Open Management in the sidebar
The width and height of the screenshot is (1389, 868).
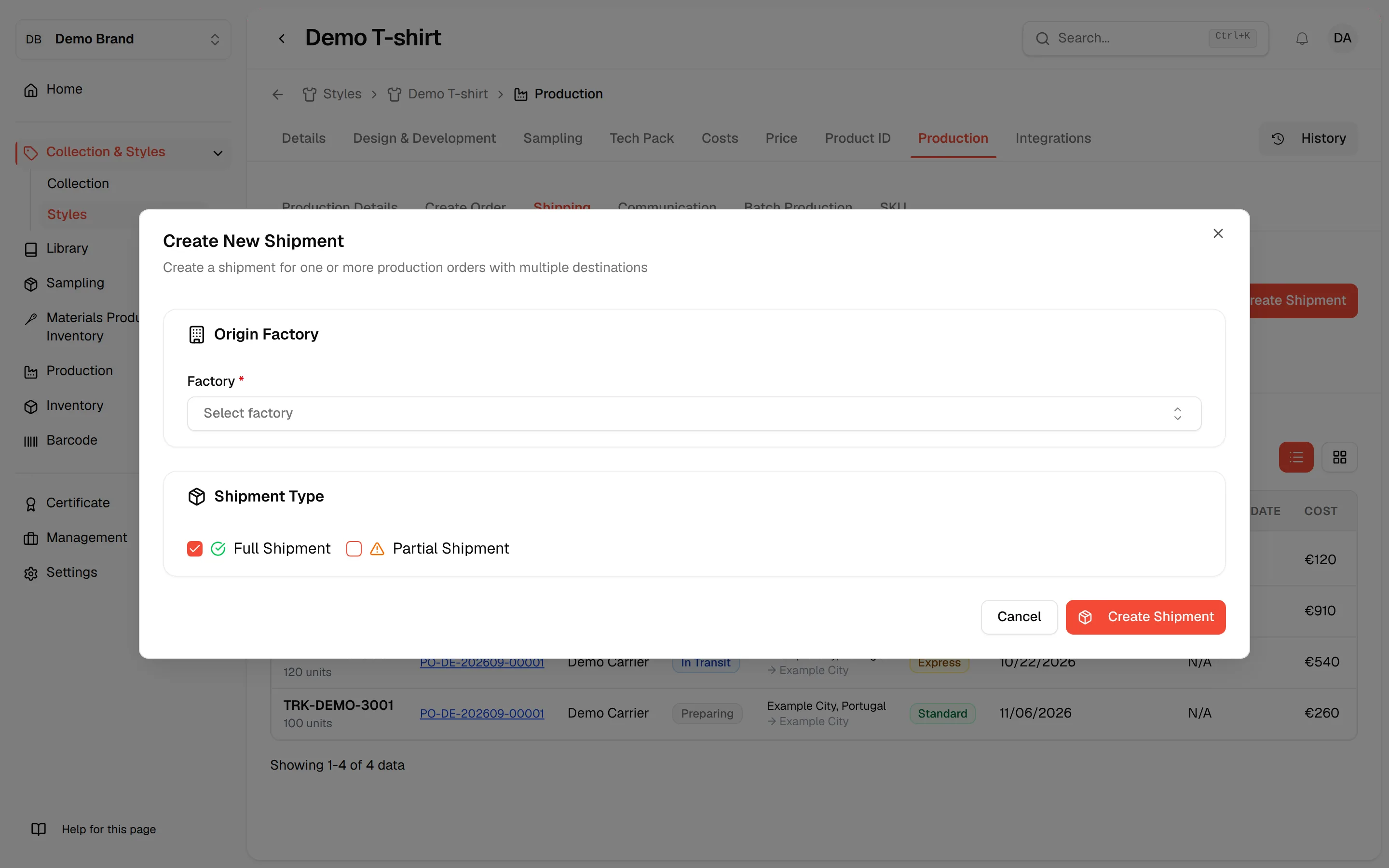[87, 538]
